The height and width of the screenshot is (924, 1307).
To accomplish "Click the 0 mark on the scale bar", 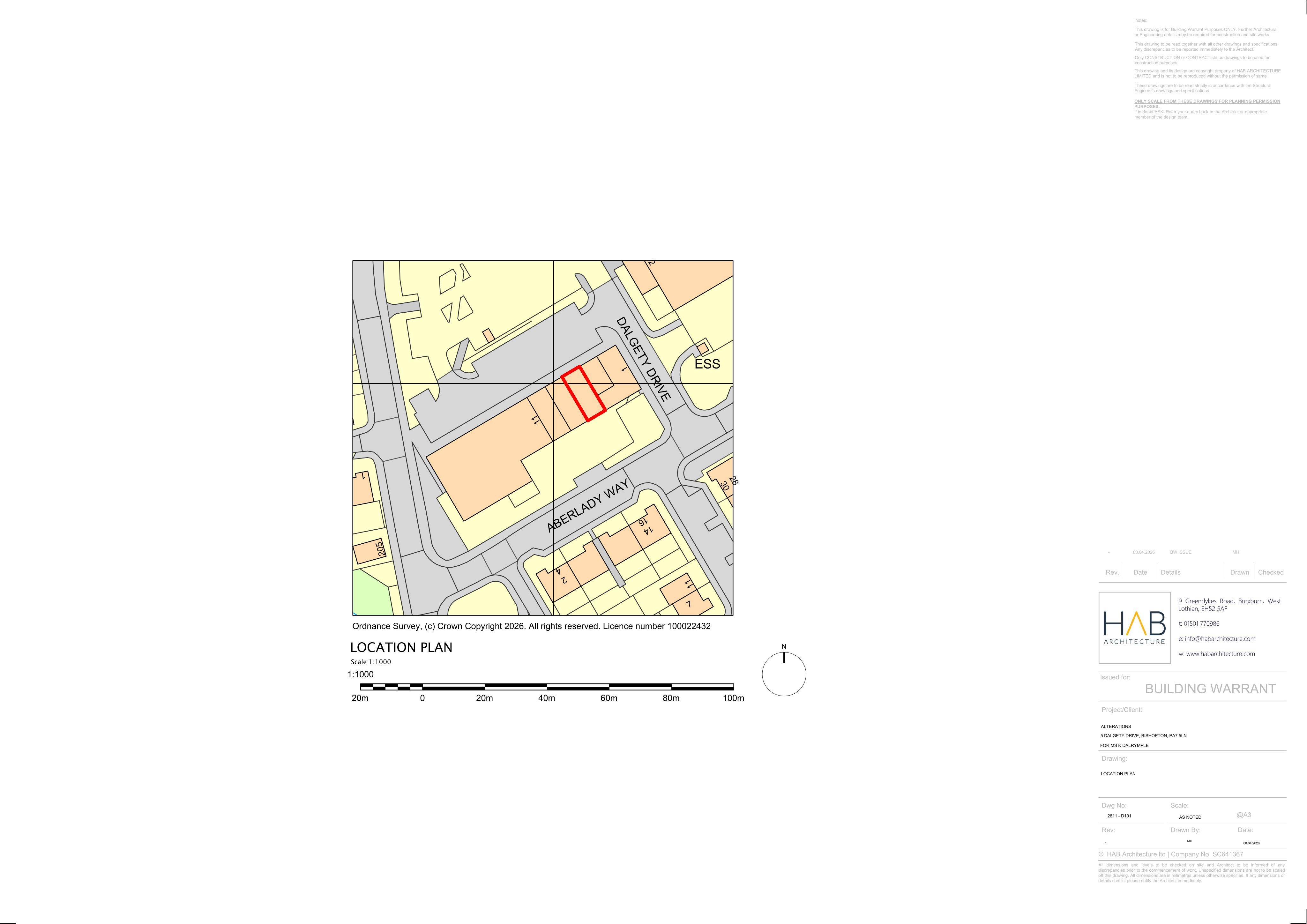I will tap(422, 698).
